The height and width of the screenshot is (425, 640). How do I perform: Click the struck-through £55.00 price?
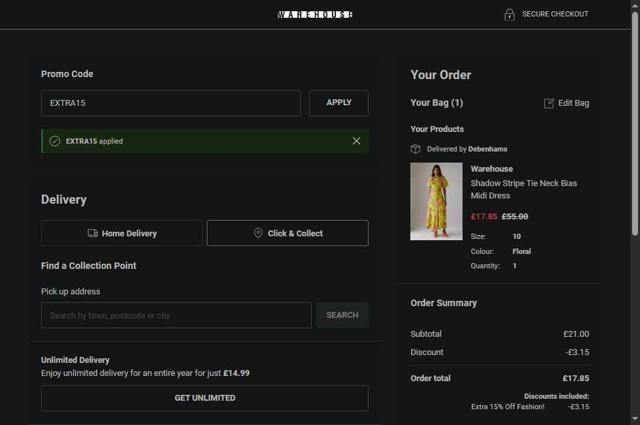(x=515, y=216)
